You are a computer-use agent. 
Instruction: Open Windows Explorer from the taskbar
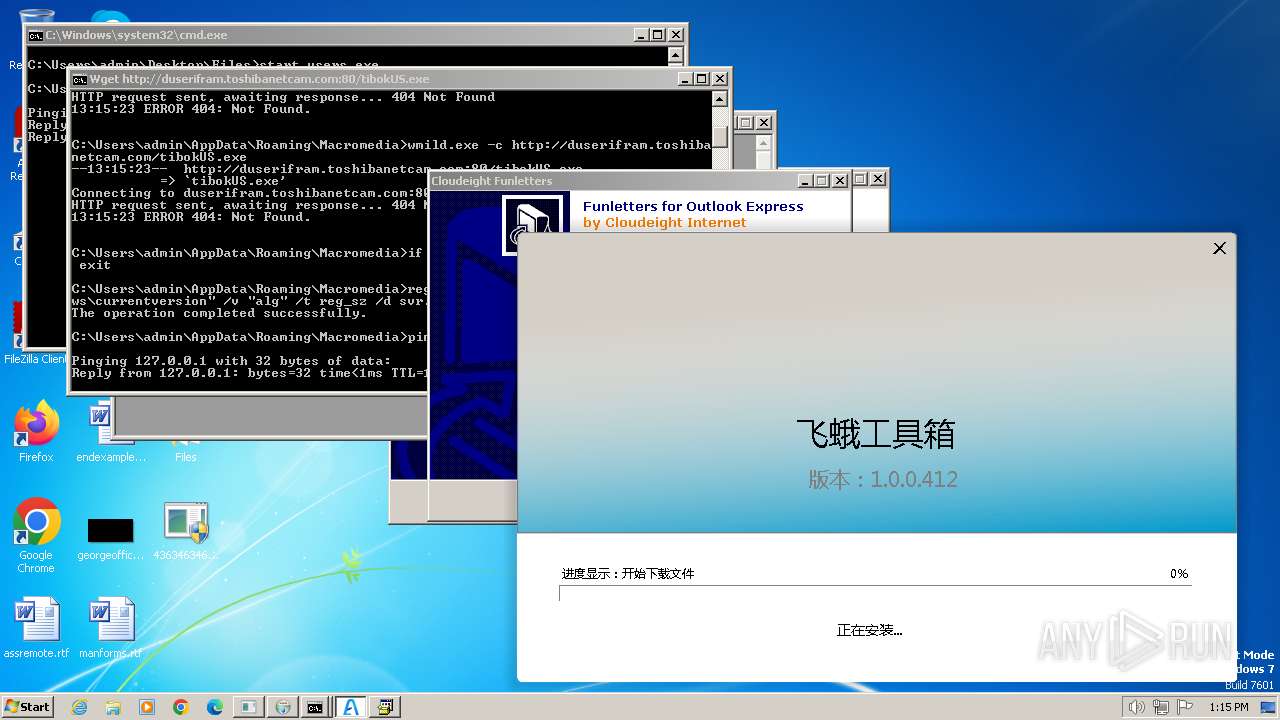[x=113, y=707]
